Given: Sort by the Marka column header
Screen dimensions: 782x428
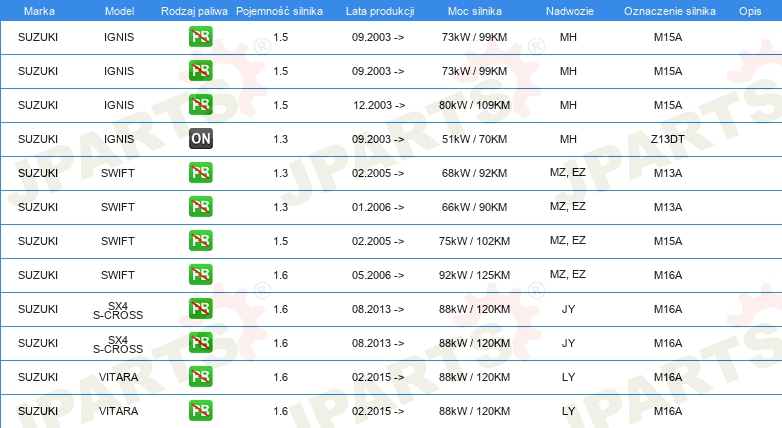Looking at the screenshot, I should [x=39, y=11].
